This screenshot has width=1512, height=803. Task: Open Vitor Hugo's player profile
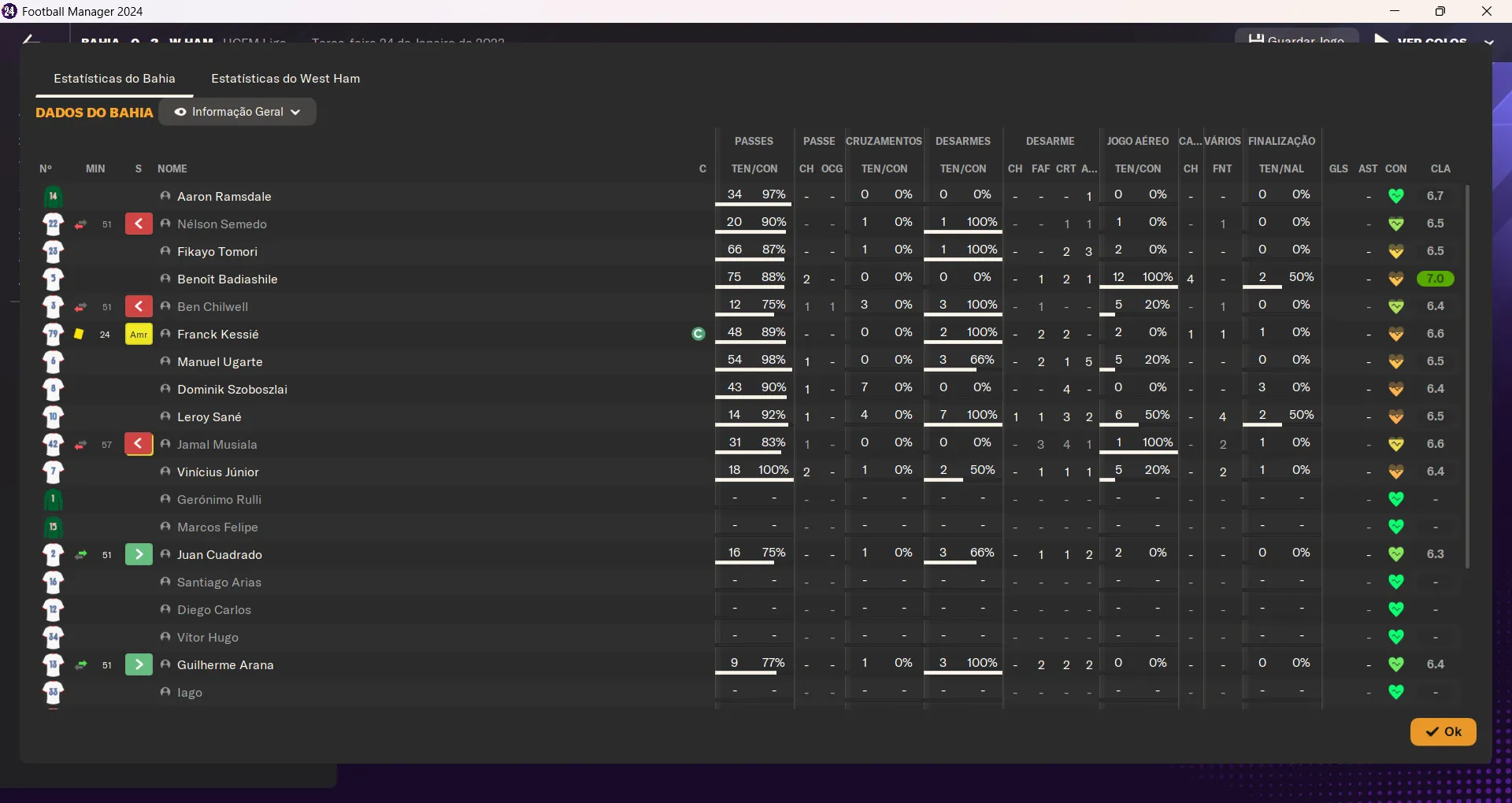(208, 637)
